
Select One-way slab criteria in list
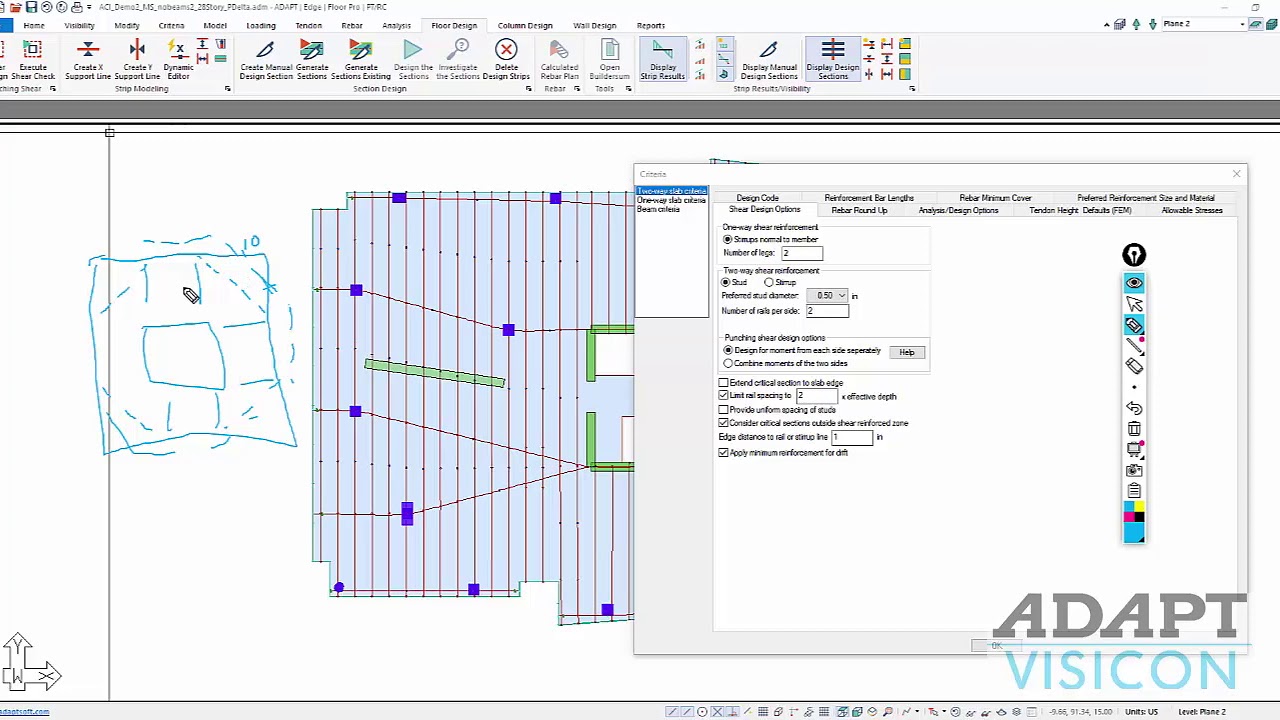(671, 201)
